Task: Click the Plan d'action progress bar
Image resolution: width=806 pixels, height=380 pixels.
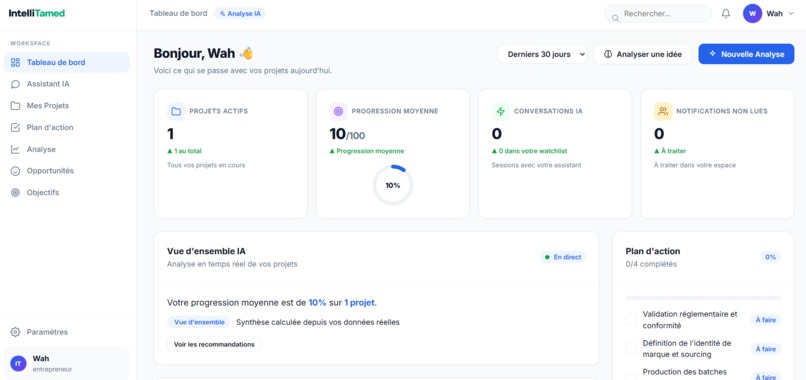Action: tap(703, 298)
